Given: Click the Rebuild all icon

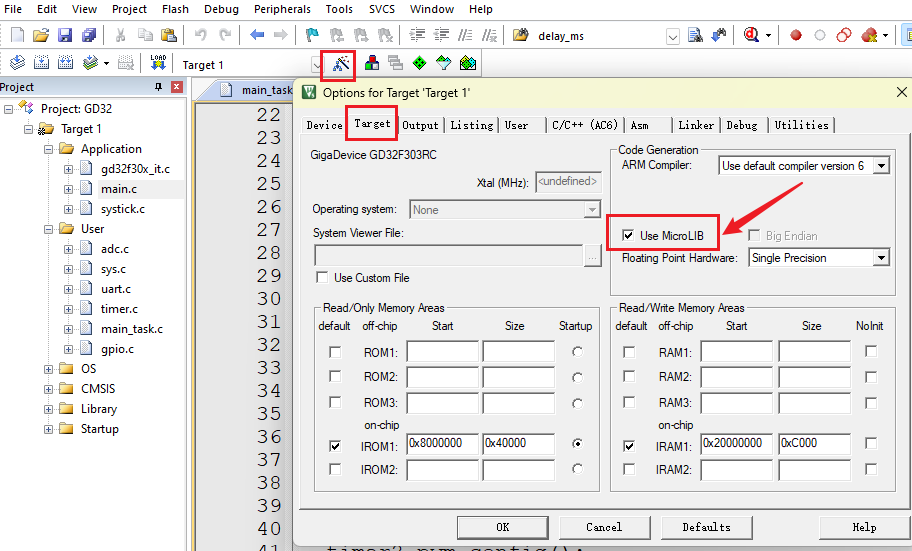Looking at the screenshot, I should point(65,63).
